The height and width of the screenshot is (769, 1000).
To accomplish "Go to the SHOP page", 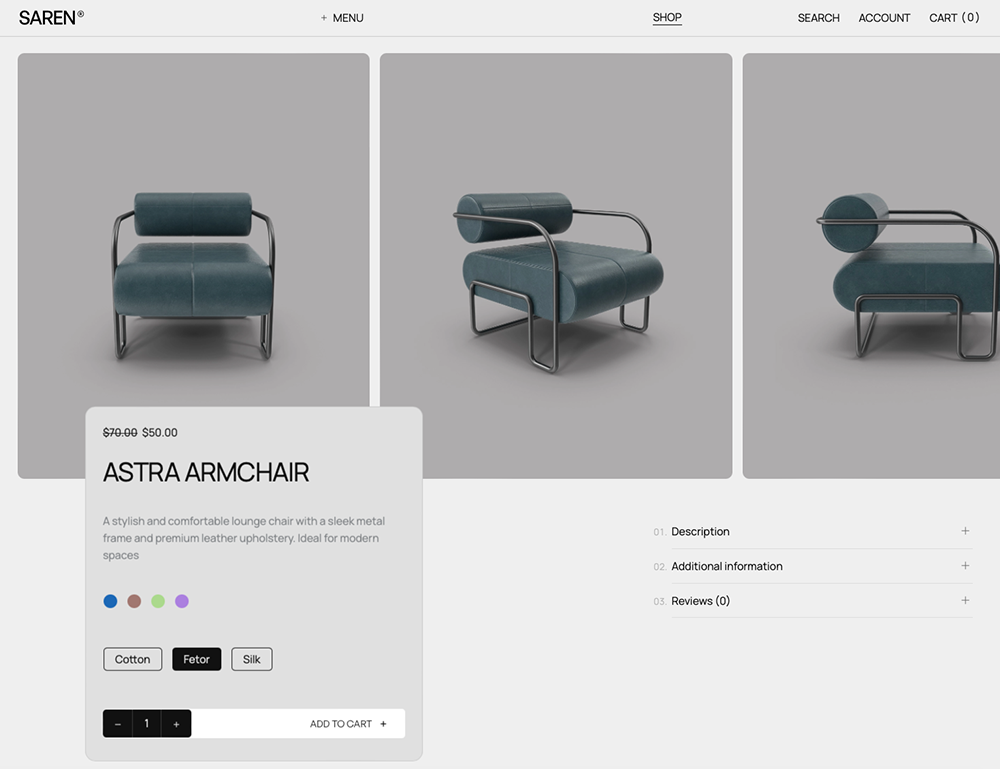I will (667, 18).
